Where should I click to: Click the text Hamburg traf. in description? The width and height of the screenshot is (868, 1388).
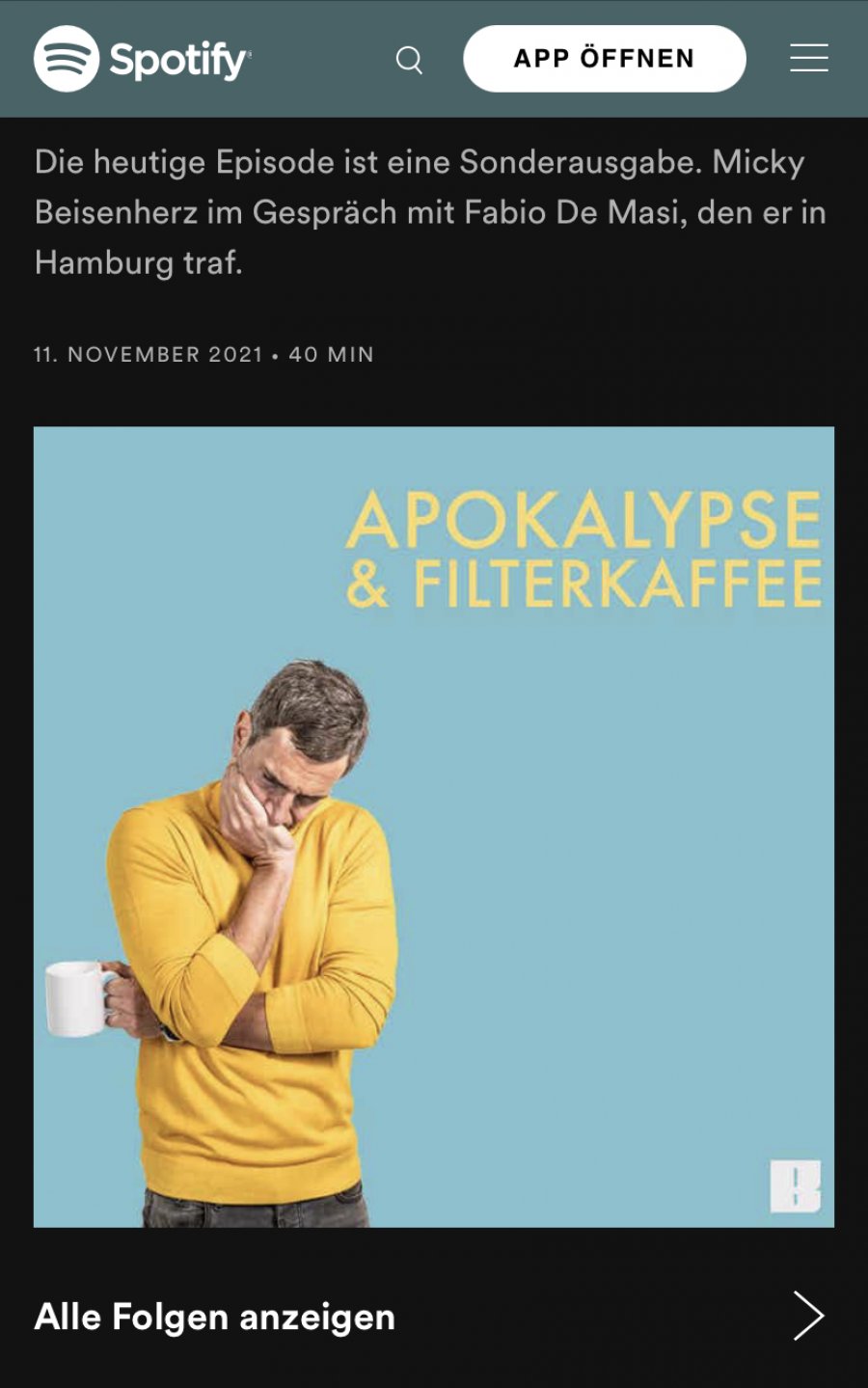[x=139, y=262]
